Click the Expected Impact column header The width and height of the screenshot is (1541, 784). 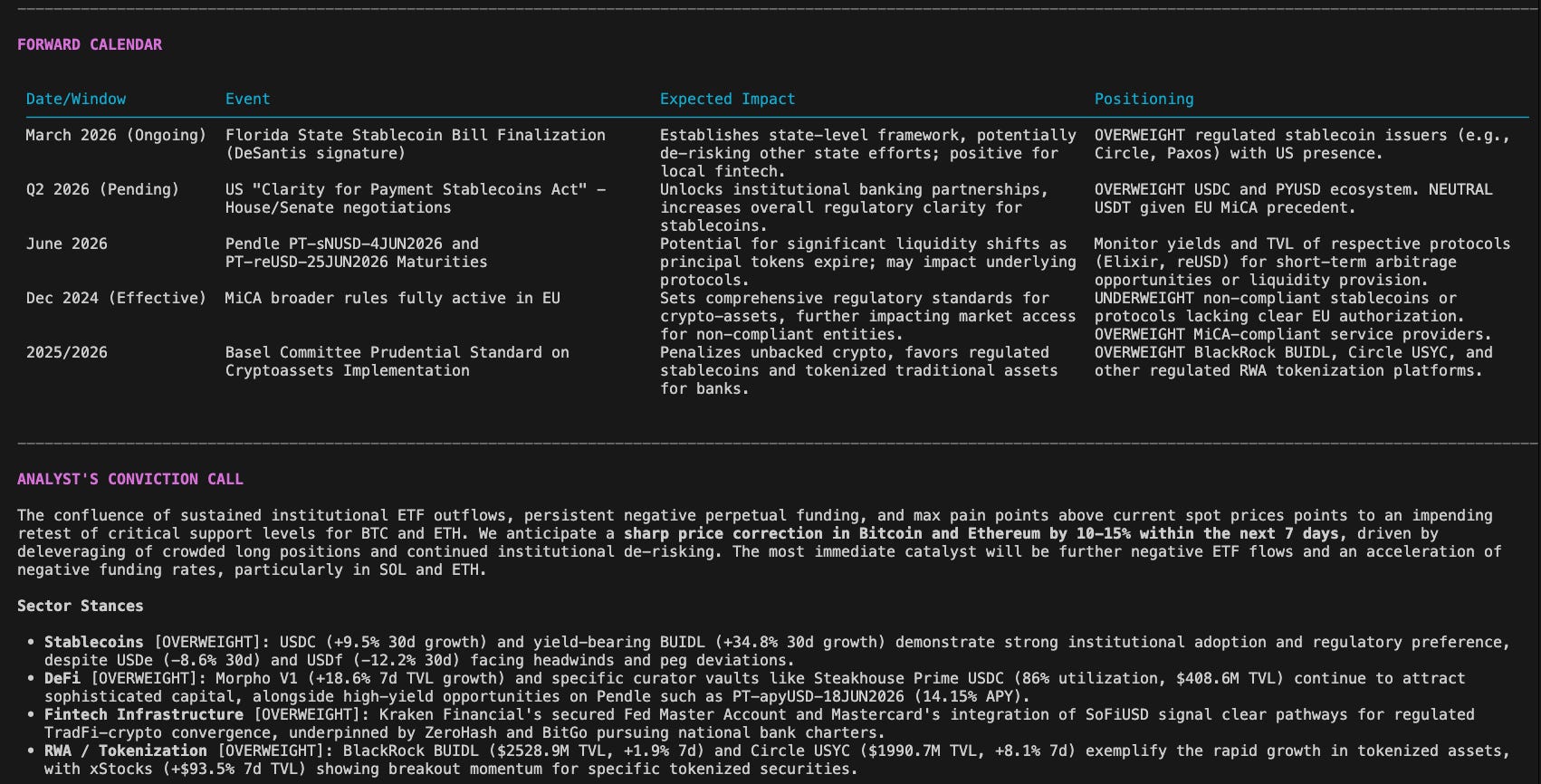click(727, 99)
